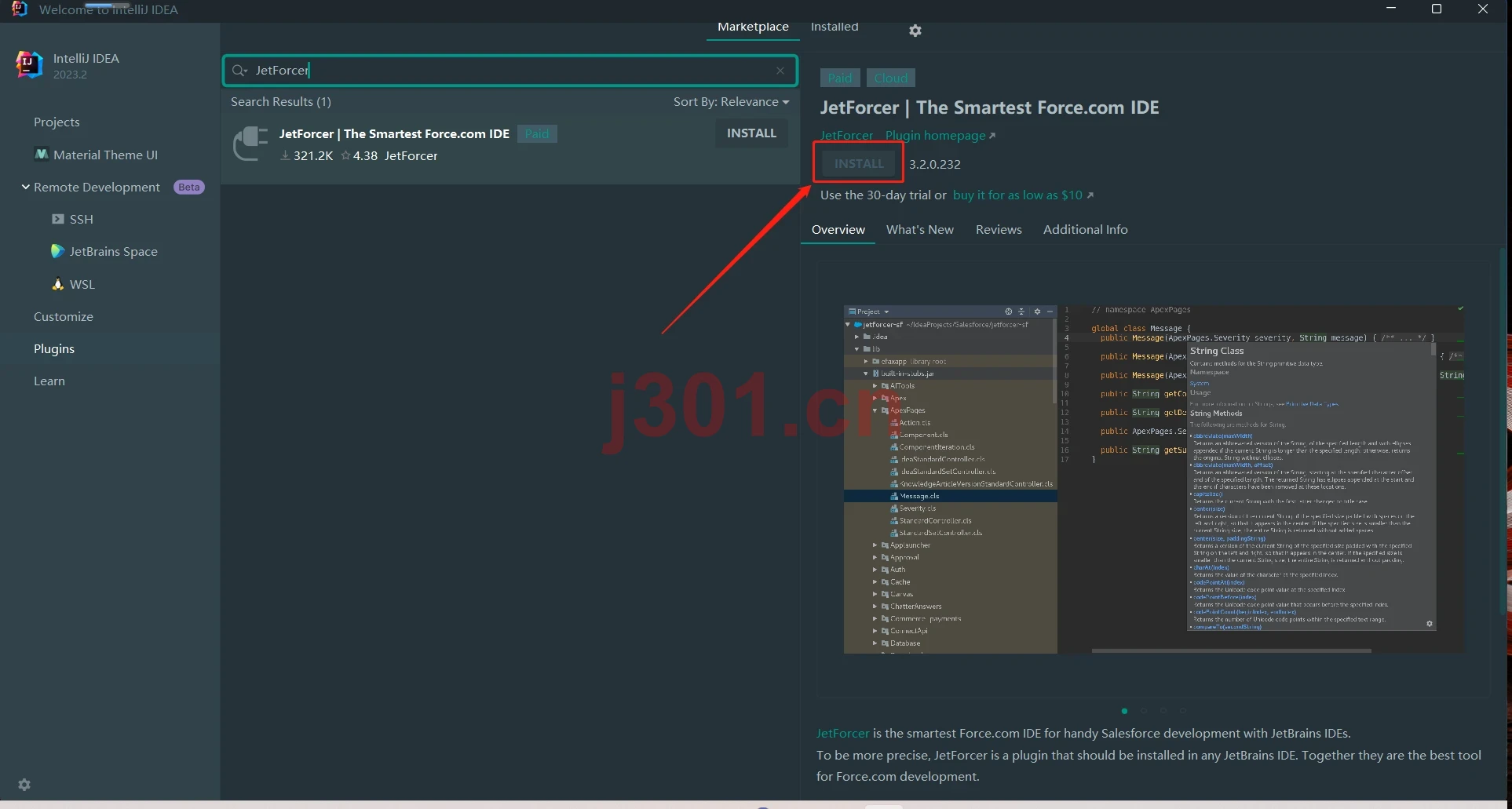Select the fourth screenshot carousel dot
1512x809 pixels.
pyautogui.click(x=1183, y=711)
